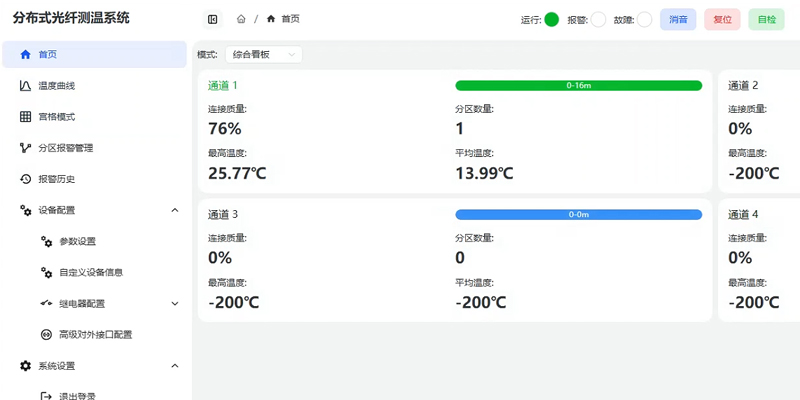
Task: Collapse the 设备配置 menu section
Action: click(175, 210)
